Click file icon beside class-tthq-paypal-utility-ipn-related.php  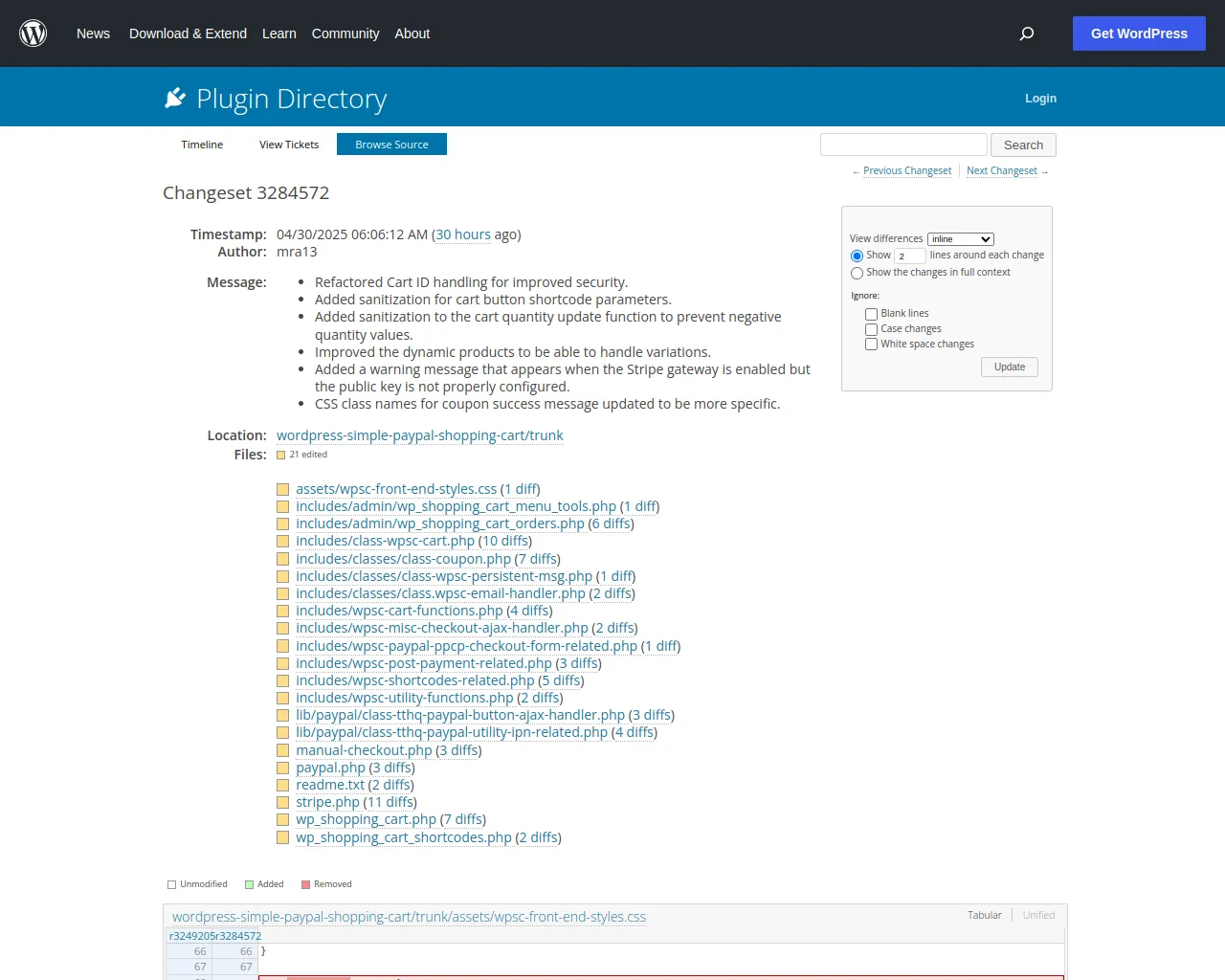[x=282, y=732]
